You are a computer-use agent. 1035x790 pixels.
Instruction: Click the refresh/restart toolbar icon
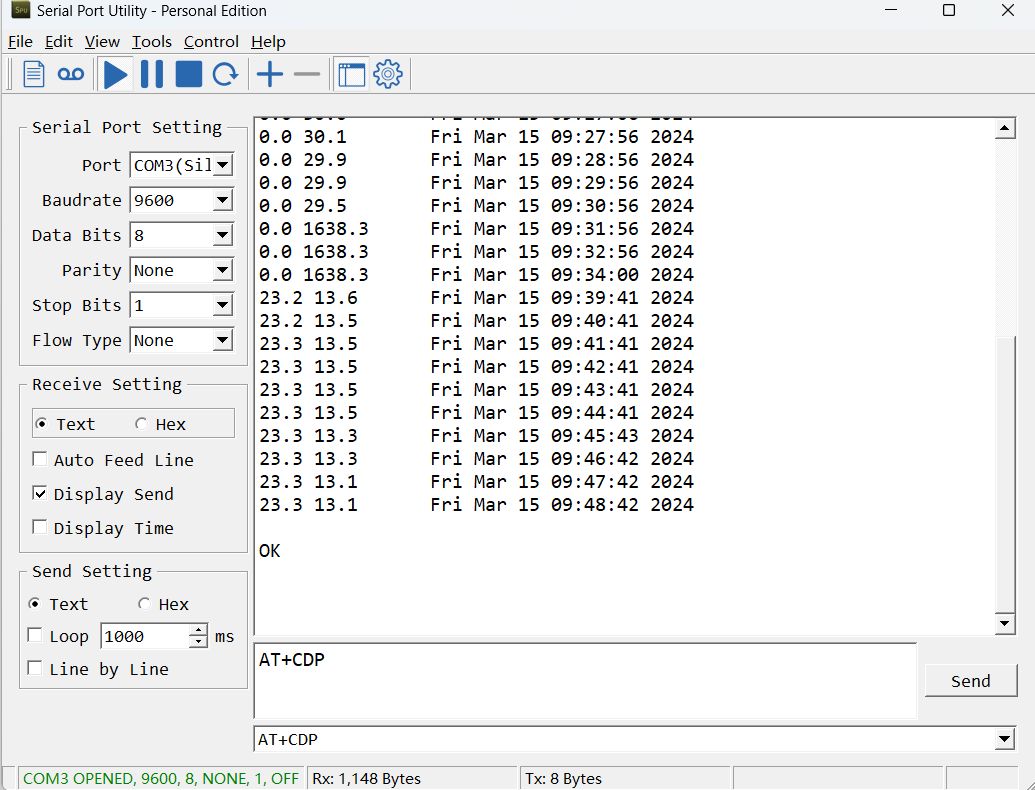pyautogui.click(x=225, y=74)
